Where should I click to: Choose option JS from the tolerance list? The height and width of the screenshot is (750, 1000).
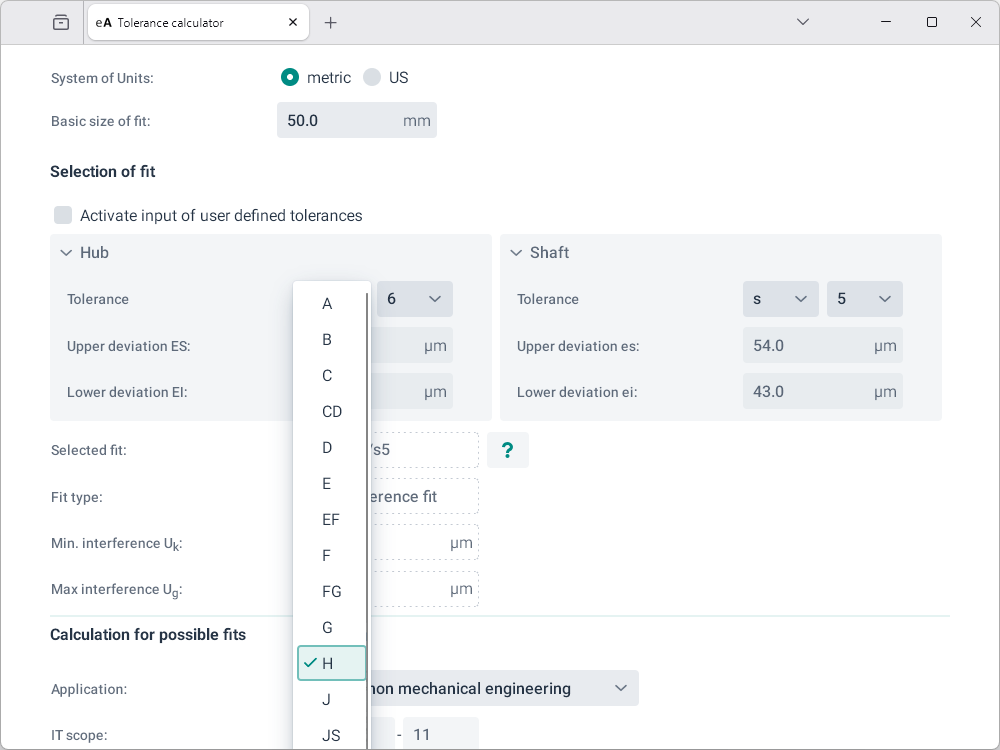point(331,735)
